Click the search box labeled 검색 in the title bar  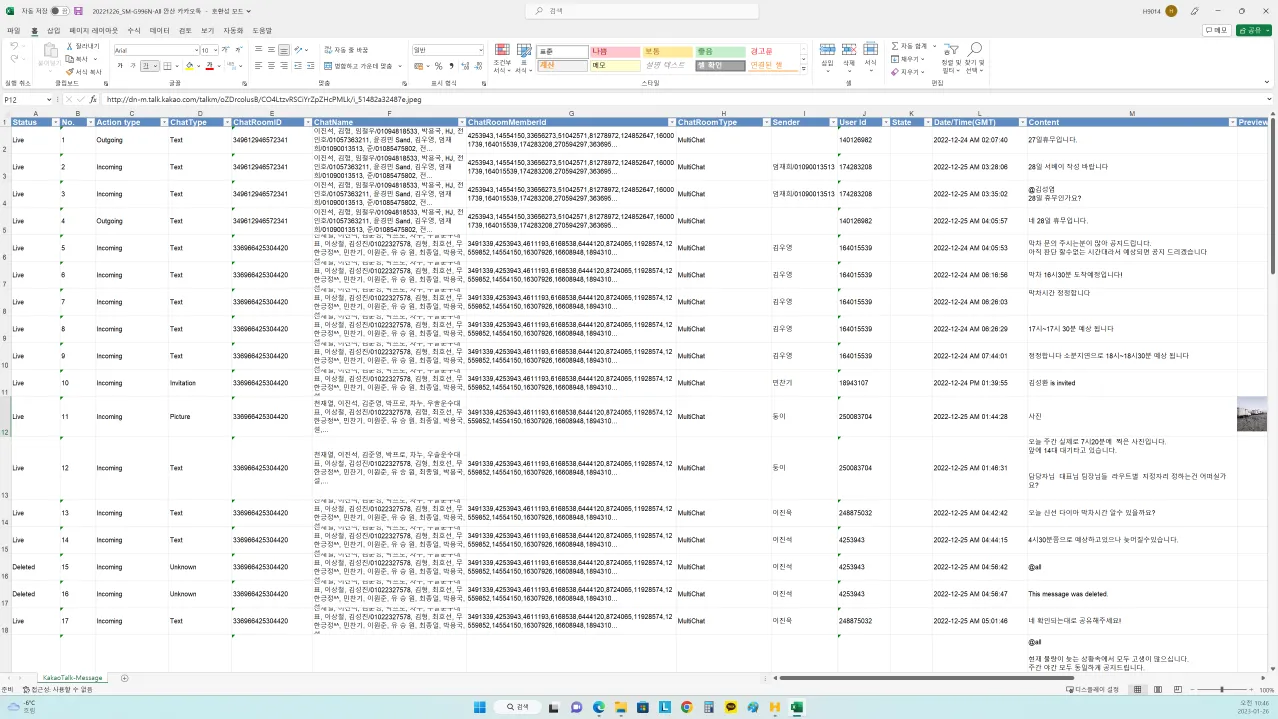click(644, 10)
